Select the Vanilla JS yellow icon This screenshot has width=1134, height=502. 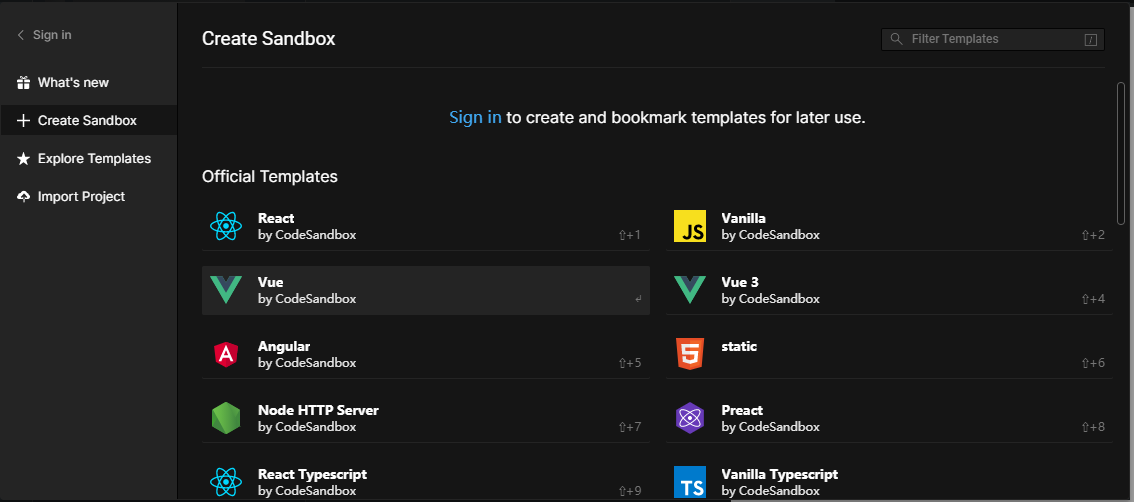tap(690, 226)
